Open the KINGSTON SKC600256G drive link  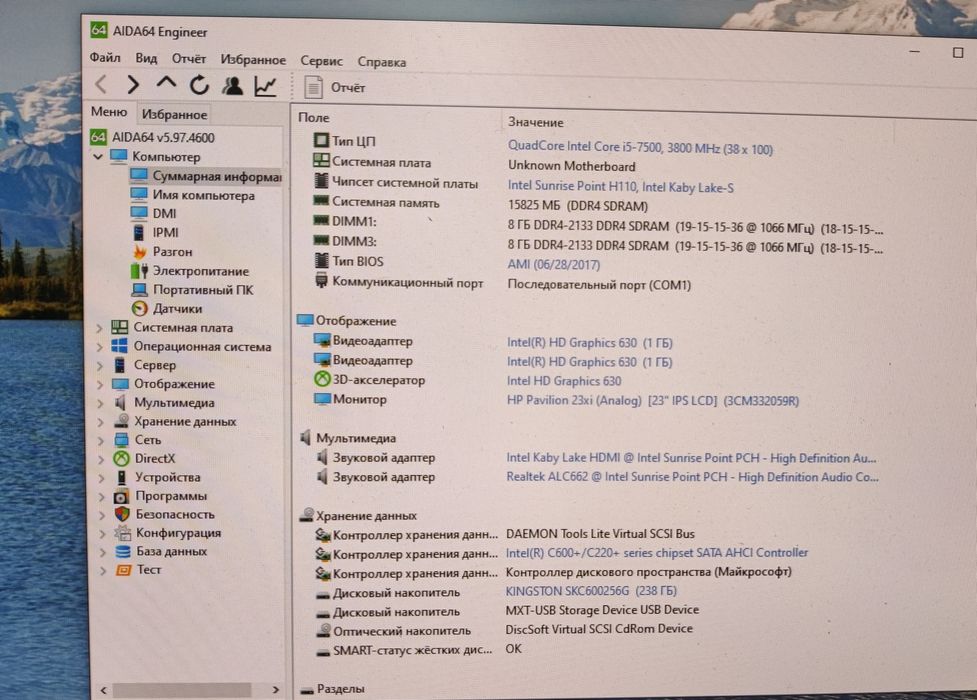coord(591,590)
